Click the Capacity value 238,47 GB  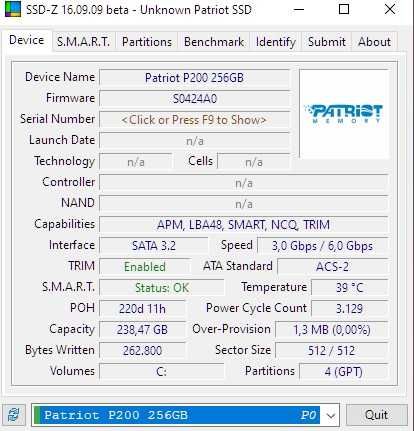142,330
